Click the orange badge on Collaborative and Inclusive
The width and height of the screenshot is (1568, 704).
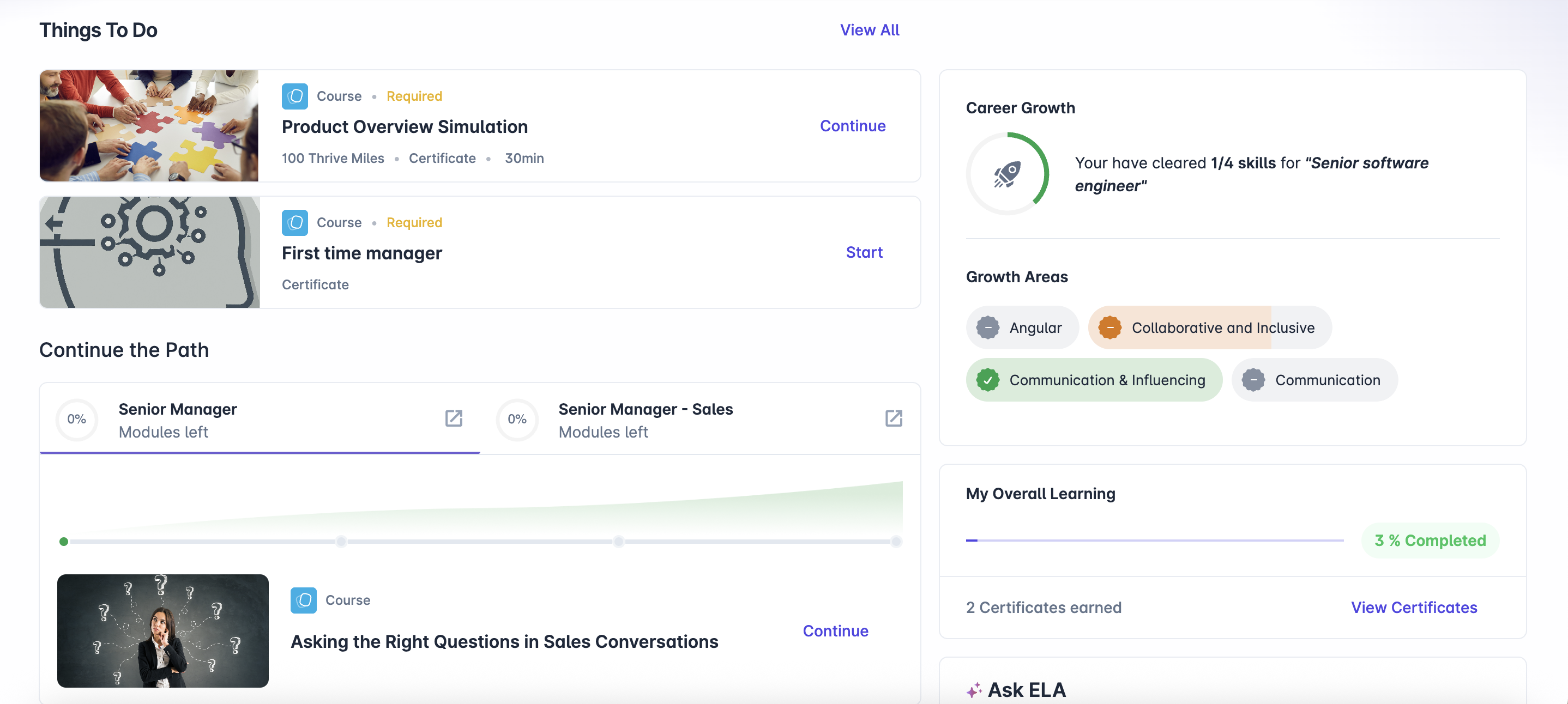1109,328
